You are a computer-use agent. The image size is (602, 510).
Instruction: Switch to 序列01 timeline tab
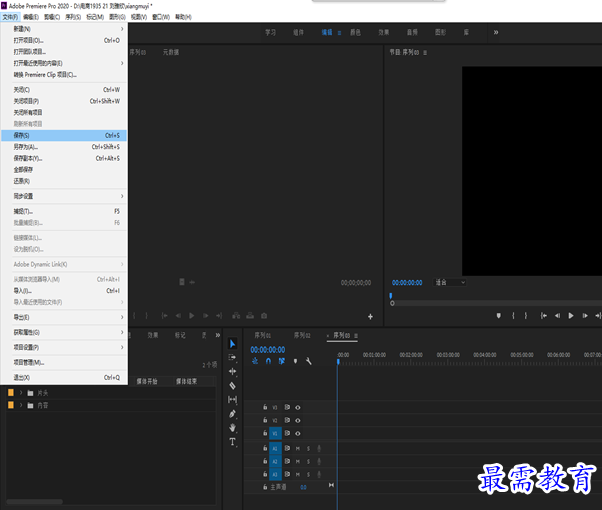coord(263,335)
